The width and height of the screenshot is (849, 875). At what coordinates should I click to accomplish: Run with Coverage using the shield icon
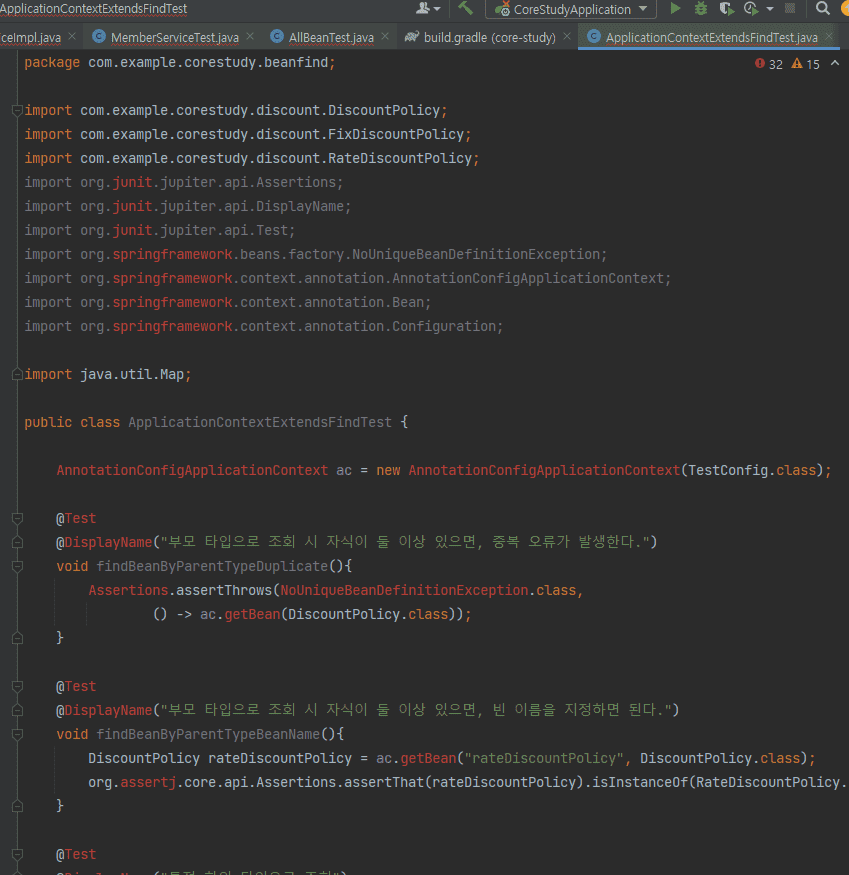point(726,9)
